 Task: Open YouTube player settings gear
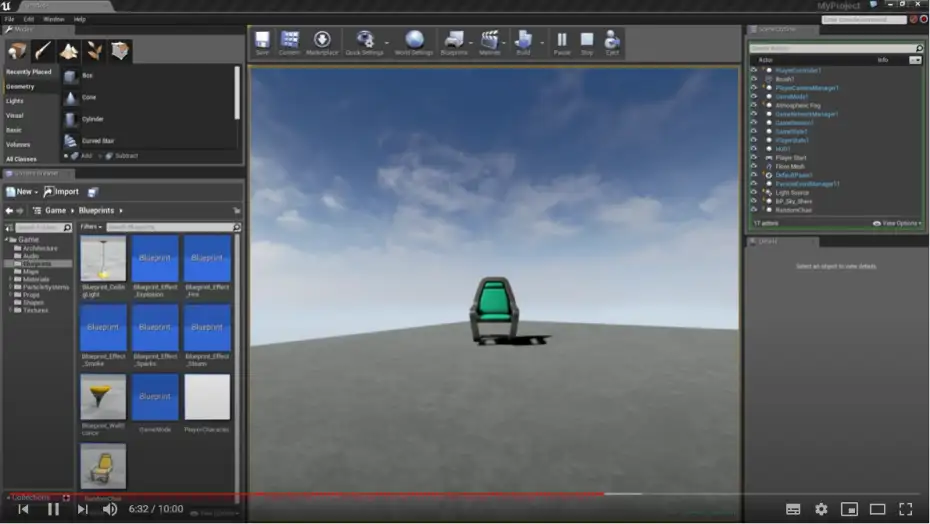[x=821, y=509]
